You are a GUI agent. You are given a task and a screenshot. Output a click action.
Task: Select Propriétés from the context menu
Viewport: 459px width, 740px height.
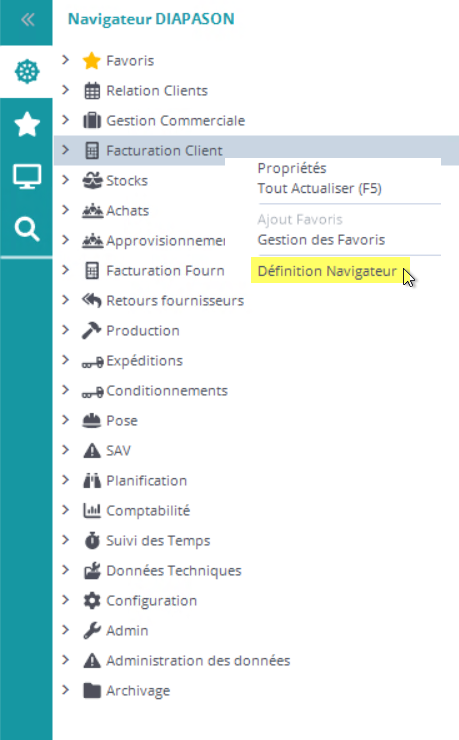[292, 168]
